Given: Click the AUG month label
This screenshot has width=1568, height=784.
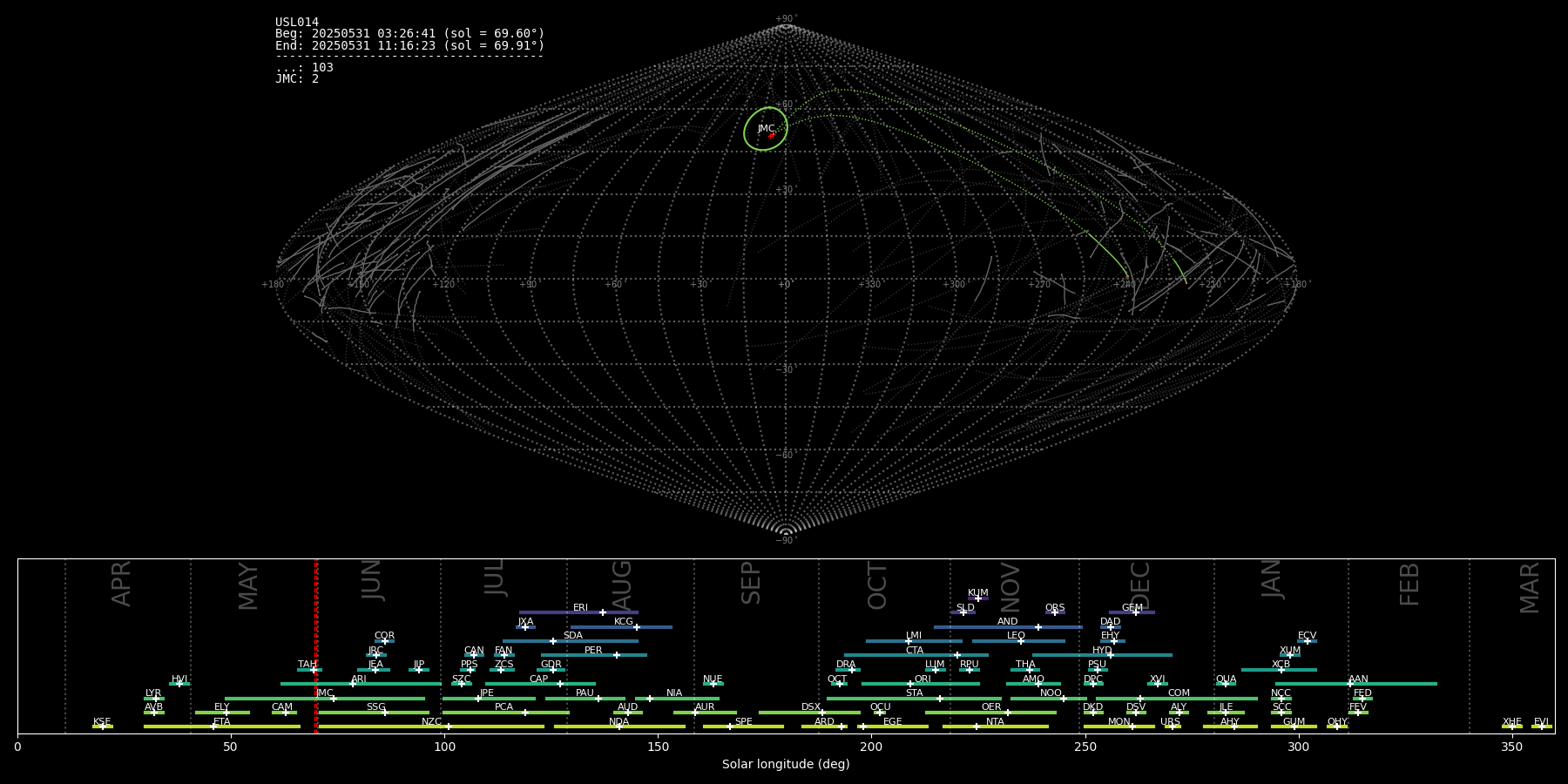Looking at the screenshot, I should coord(622,584).
